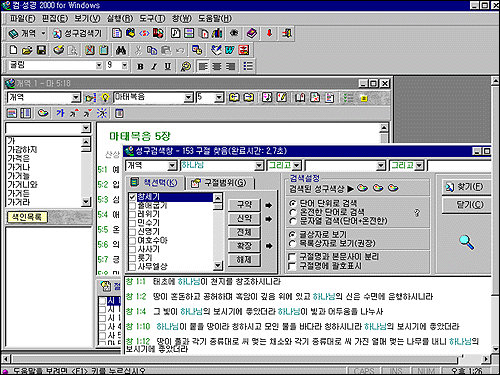Open the first 그리고 operator dropdown
Screen dimensions: 500x375
click(x=297, y=166)
